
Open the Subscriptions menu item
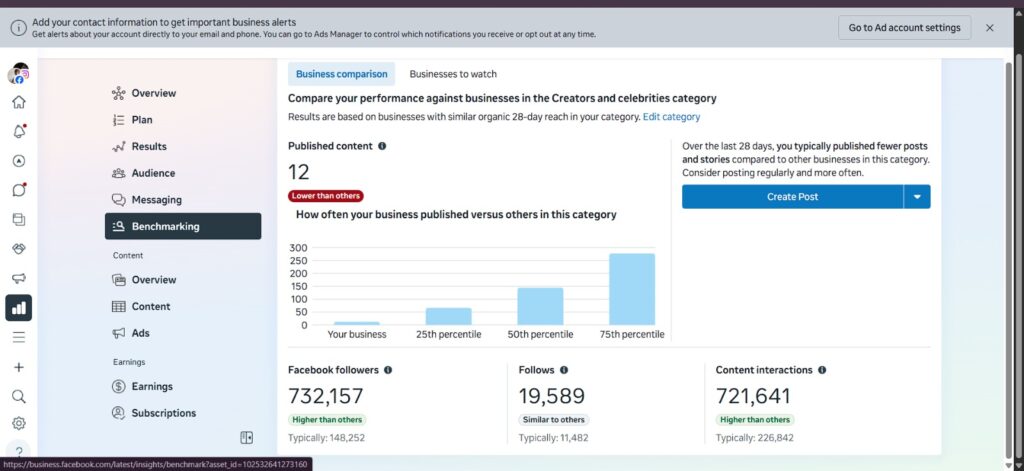183,414
